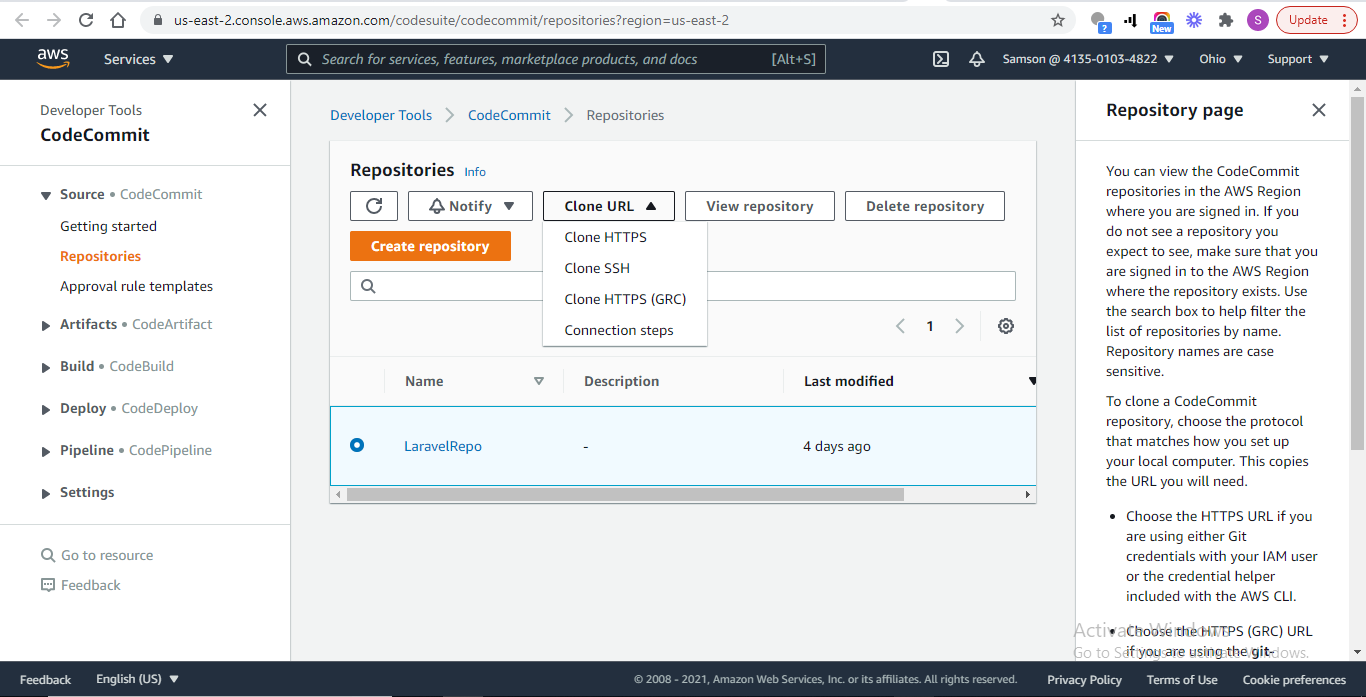Open the browser extensions puzzle icon

(x=1225, y=19)
